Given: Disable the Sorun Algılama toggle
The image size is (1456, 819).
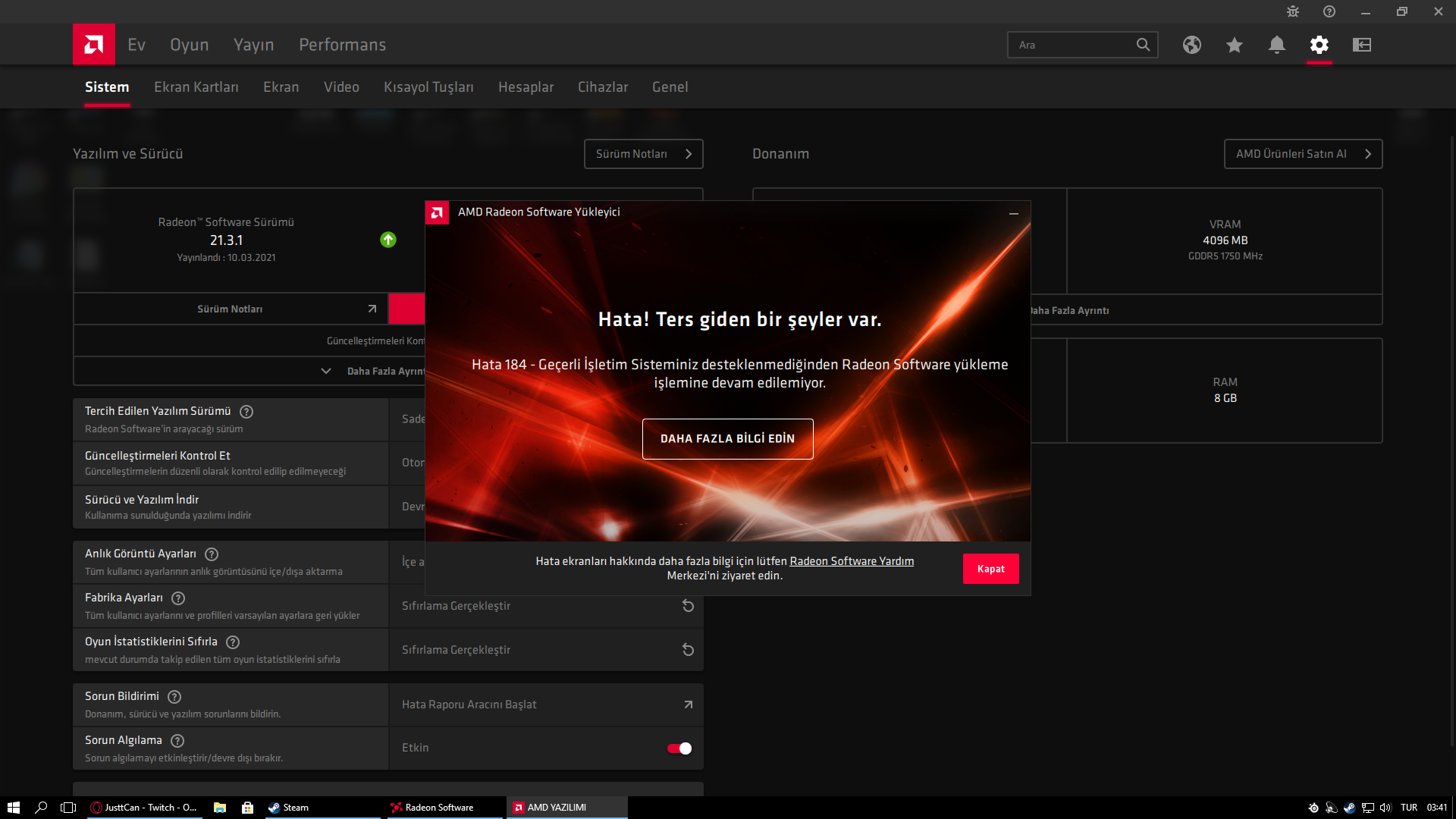Looking at the screenshot, I should (679, 748).
